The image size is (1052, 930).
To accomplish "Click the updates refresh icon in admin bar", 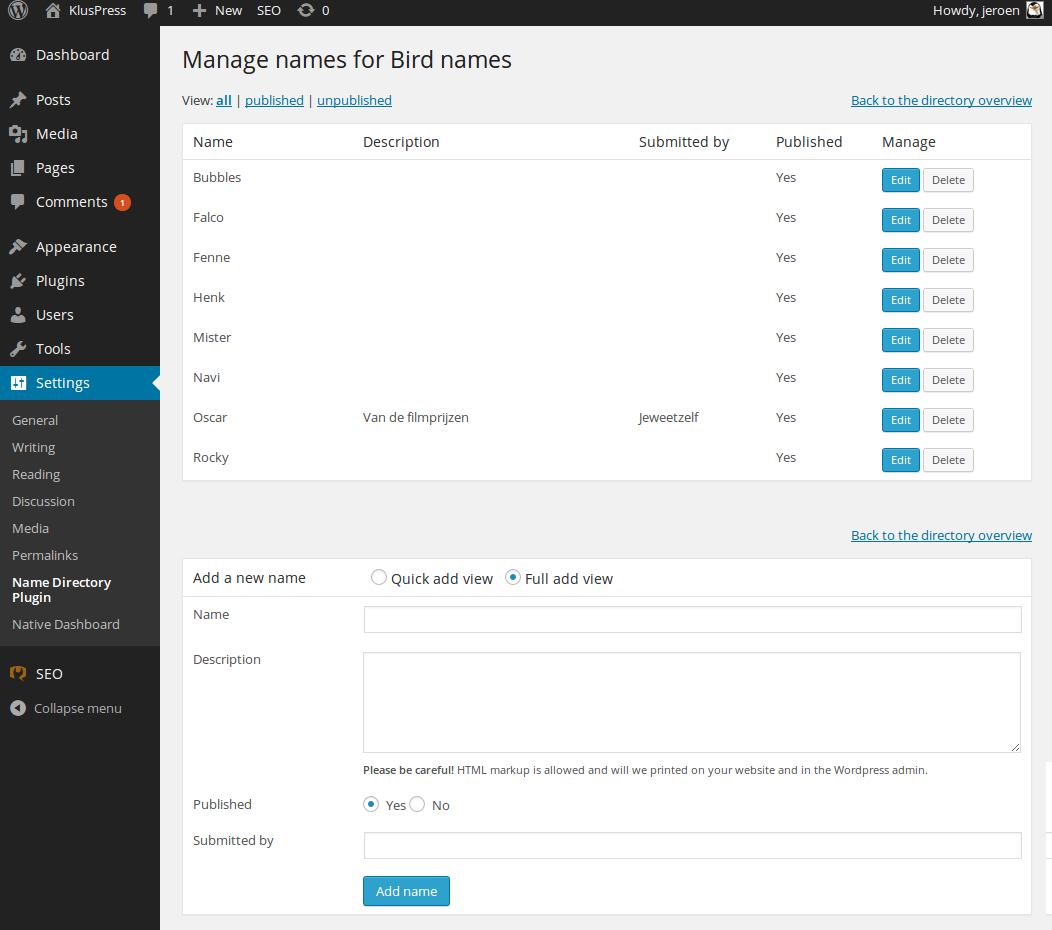I will tap(306, 10).
